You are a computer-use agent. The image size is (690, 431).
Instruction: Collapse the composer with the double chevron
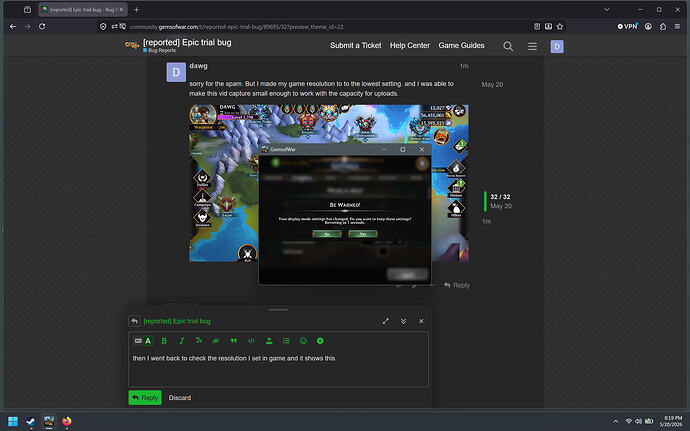click(x=403, y=321)
